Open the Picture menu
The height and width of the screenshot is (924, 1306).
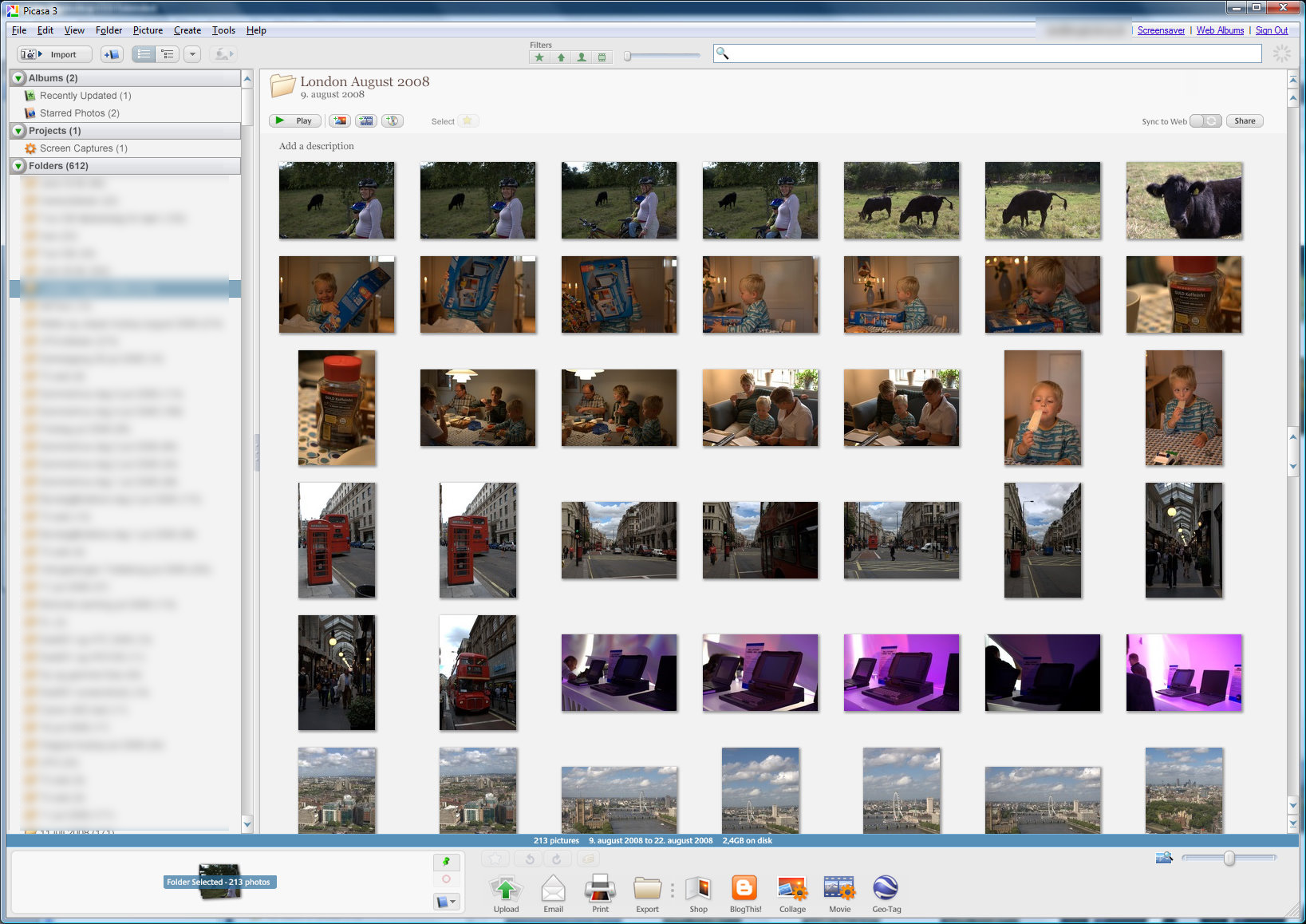[148, 30]
